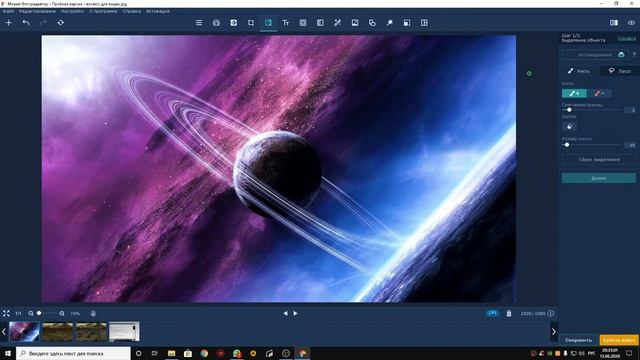Open the grid layout tool at toolbar end
The height and width of the screenshot is (360, 640).
tap(424, 23)
